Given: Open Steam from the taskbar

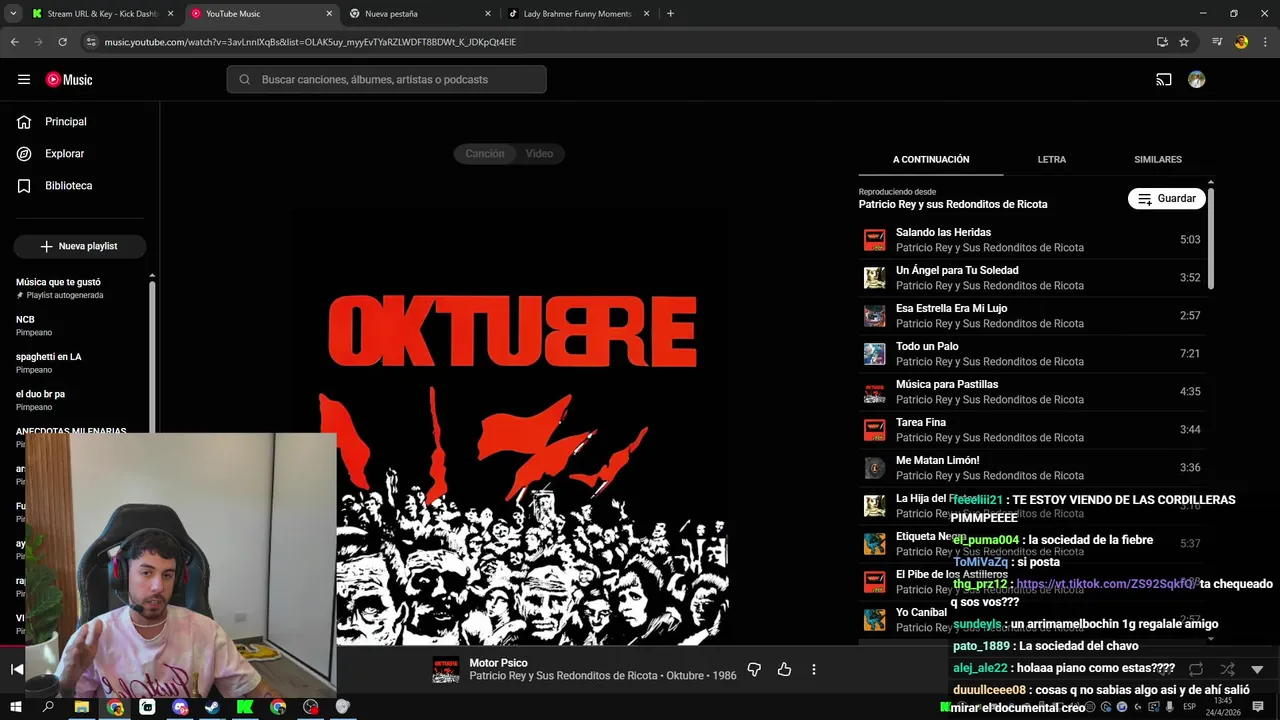Looking at the screenshot, I should point(212,707).
